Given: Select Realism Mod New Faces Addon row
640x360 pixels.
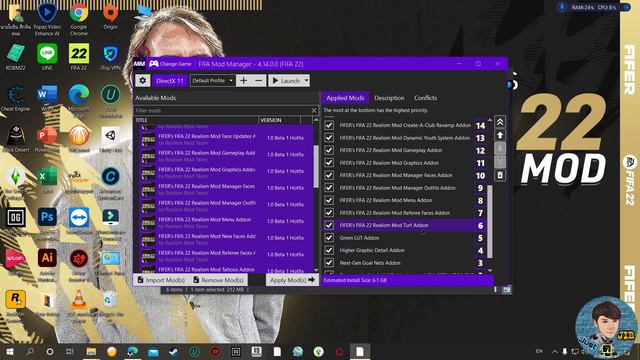Looking at the screenshot, I should click(x=227, y=238).
